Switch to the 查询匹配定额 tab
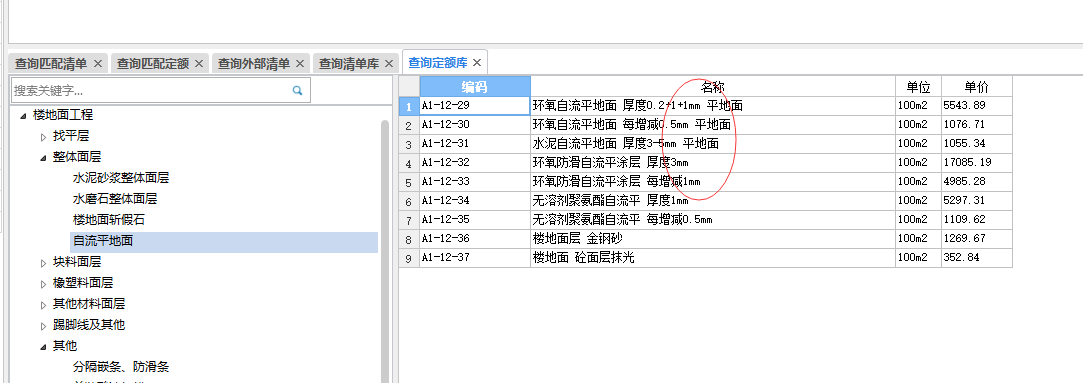The image size is (1083, 383). (153, 63)
